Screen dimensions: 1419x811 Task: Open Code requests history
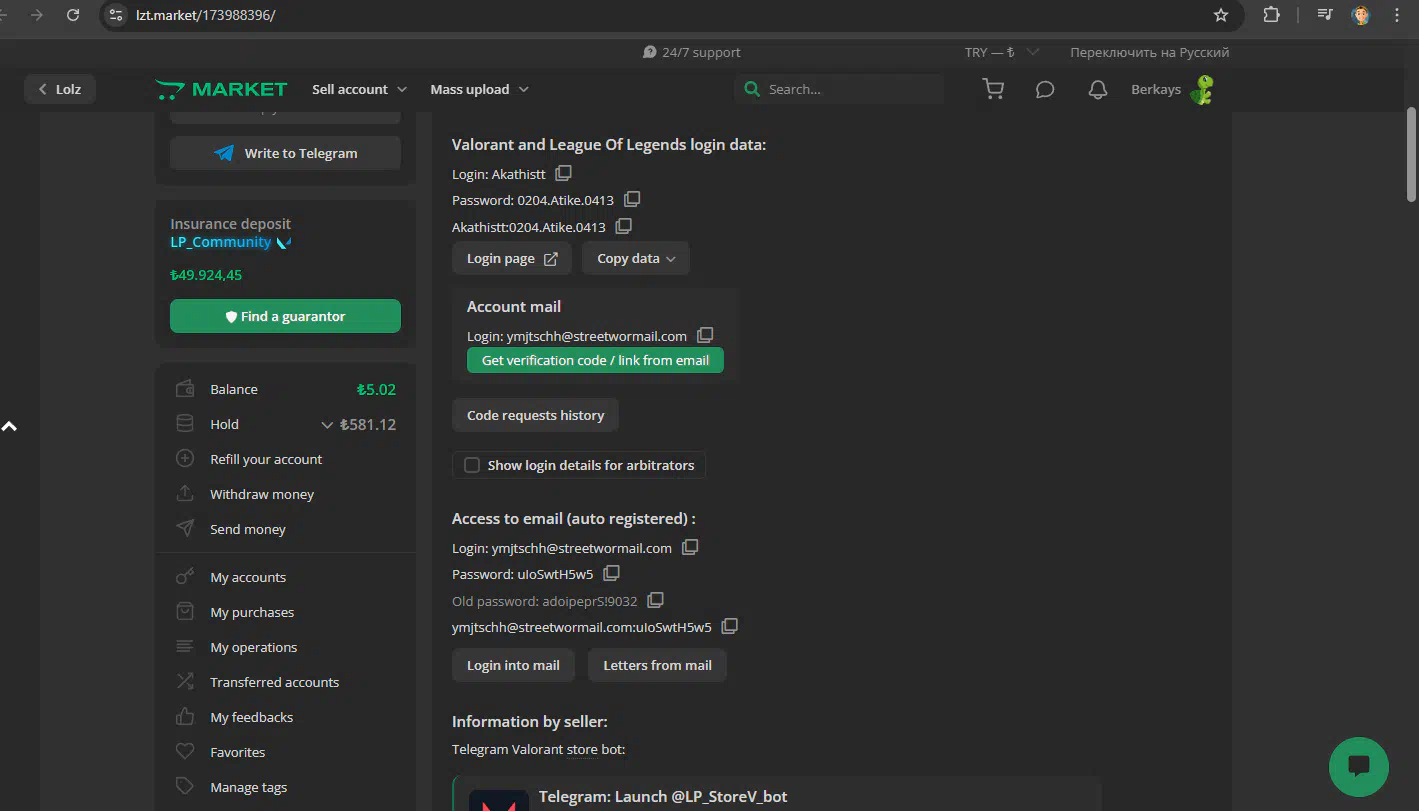click(535, 415)
